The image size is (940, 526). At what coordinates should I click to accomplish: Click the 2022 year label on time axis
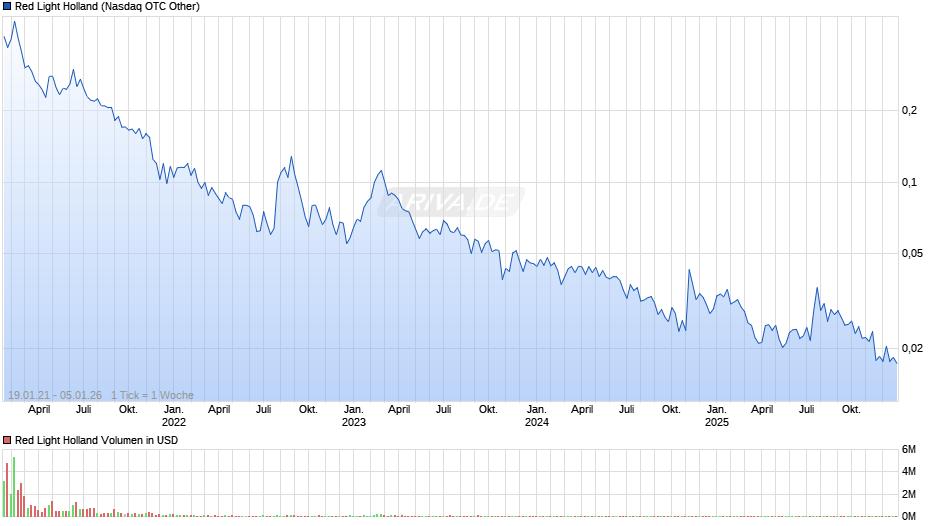tap(174, 422)
